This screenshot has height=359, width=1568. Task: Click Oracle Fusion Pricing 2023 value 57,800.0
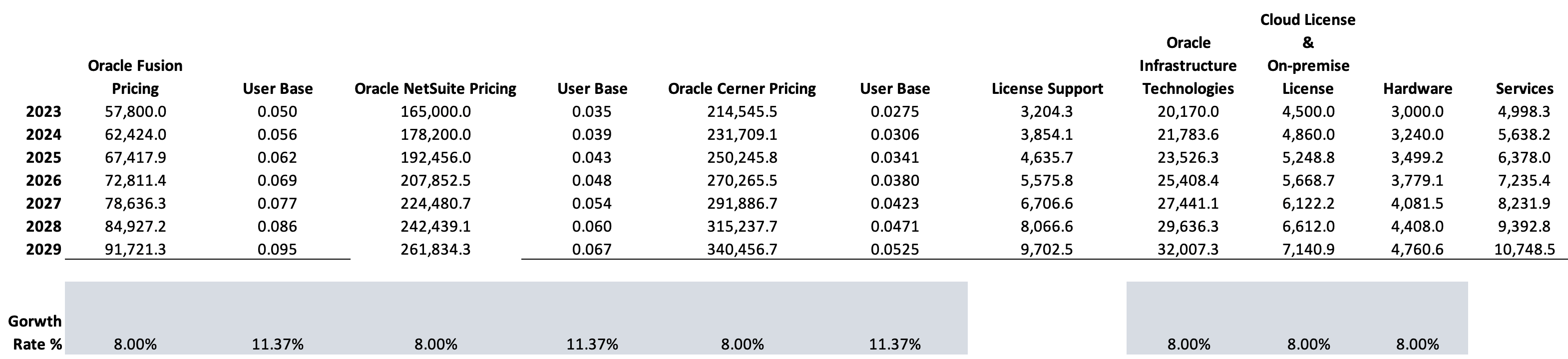pos(135,112)
